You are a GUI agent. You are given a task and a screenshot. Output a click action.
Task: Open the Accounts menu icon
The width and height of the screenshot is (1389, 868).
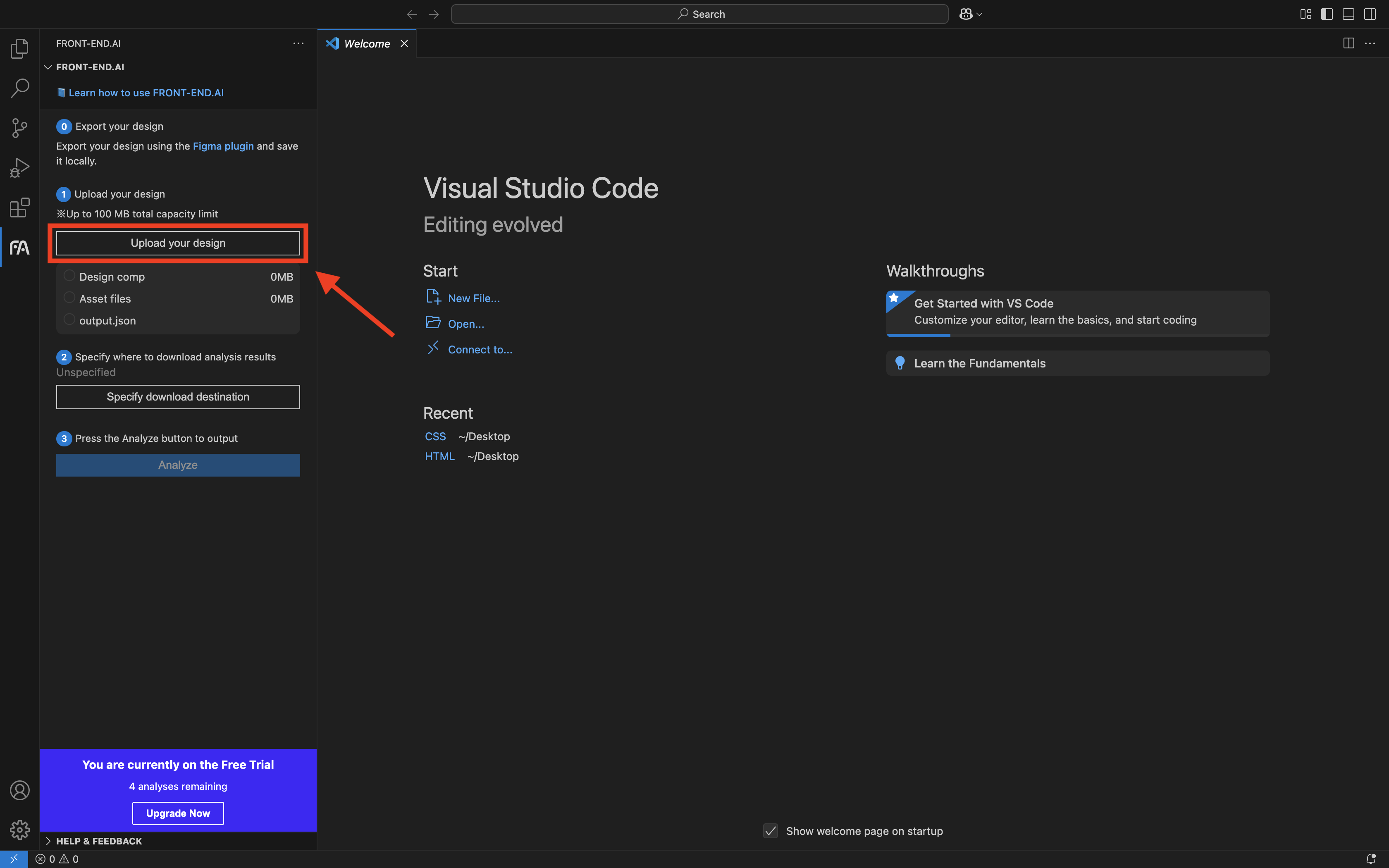[x=19, y=790]
